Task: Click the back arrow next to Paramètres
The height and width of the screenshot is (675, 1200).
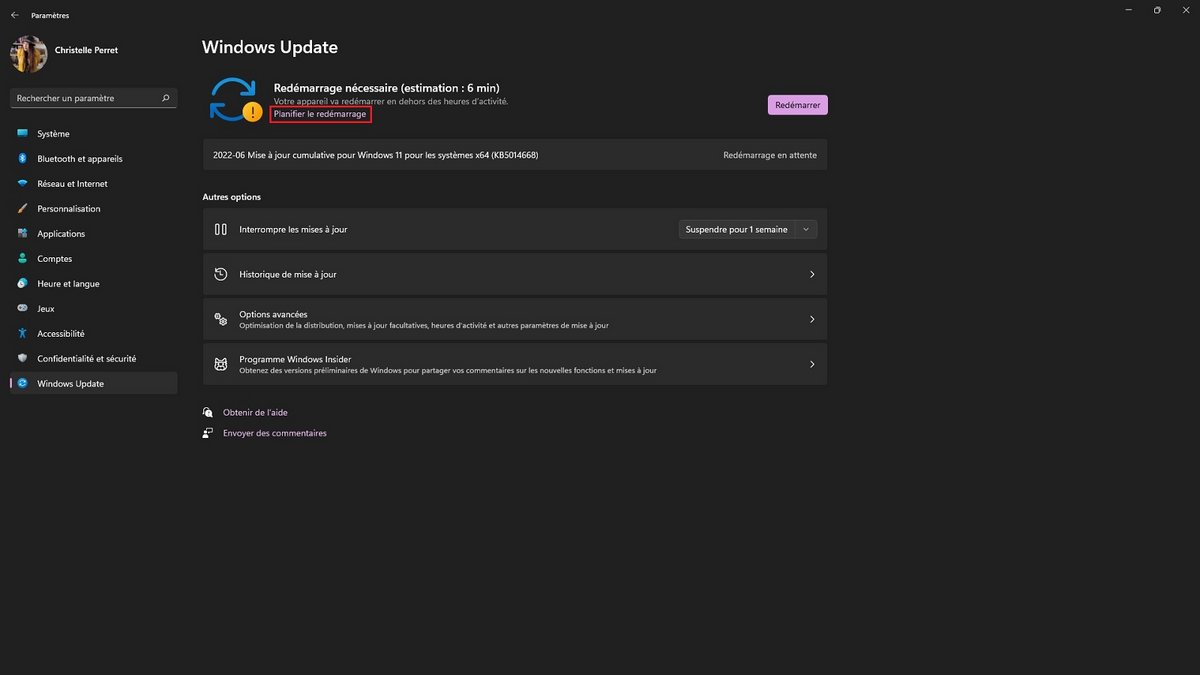Action: click(x=14, y=15)
